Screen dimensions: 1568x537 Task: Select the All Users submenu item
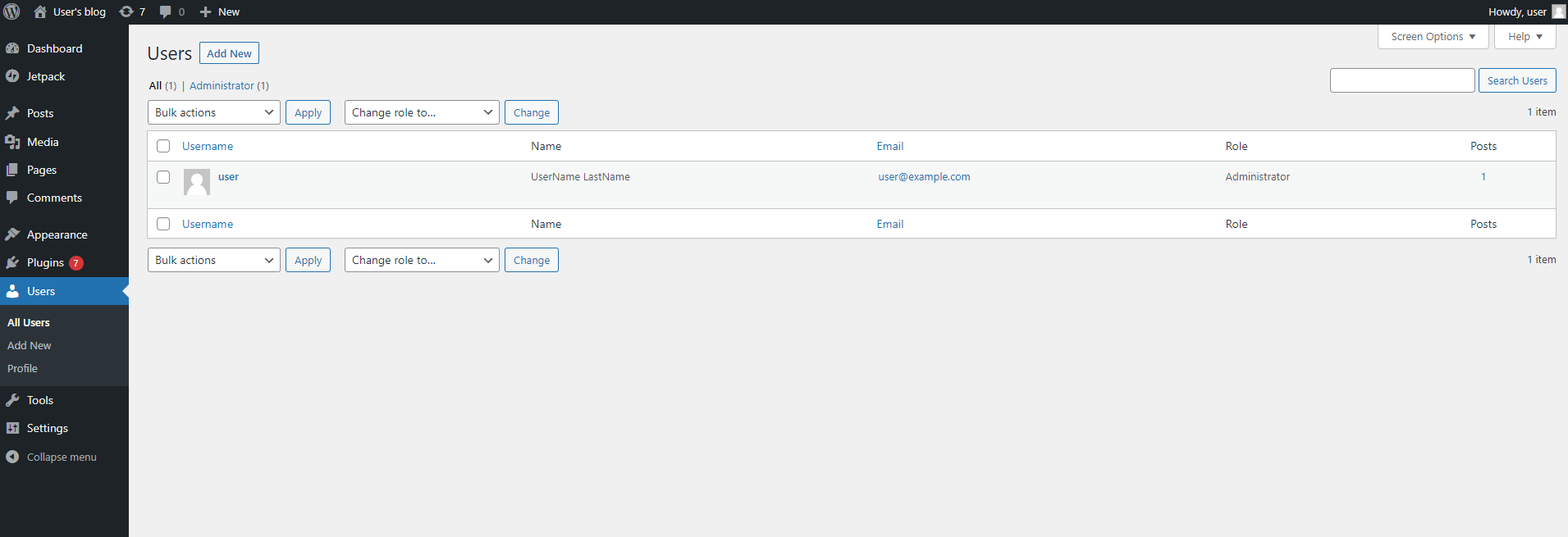coord(29,322)
